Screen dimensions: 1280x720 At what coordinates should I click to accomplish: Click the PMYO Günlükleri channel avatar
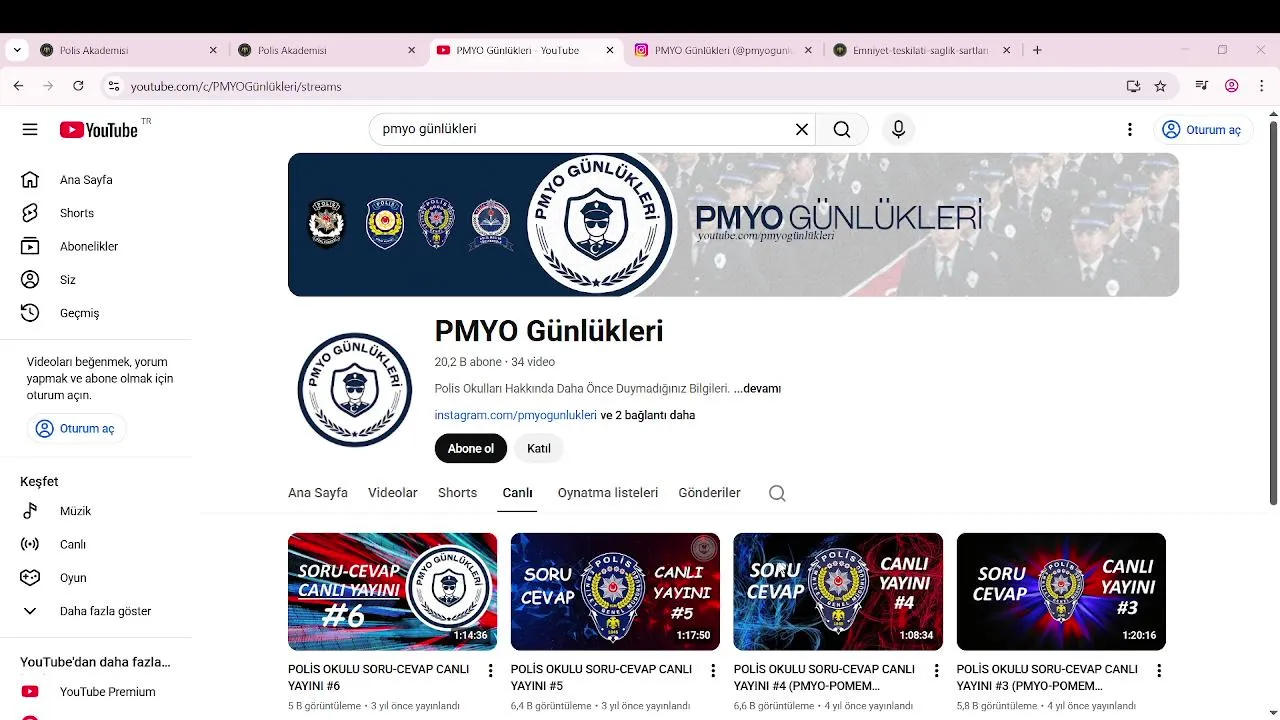click(x=355, y=389)
